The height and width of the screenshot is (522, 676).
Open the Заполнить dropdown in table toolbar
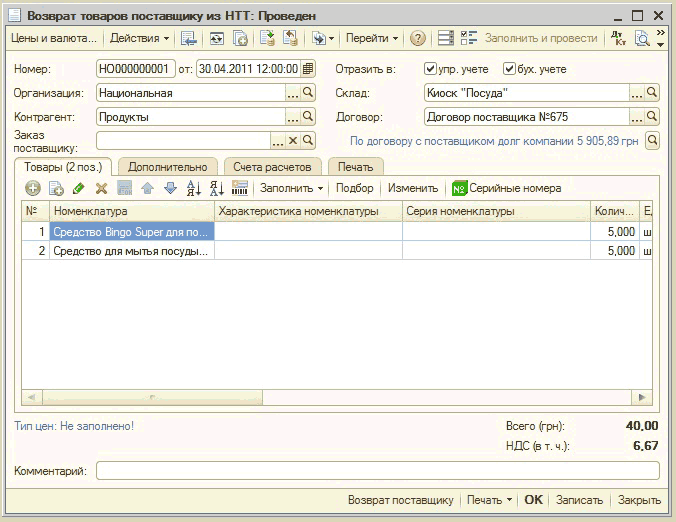point(291,188)
